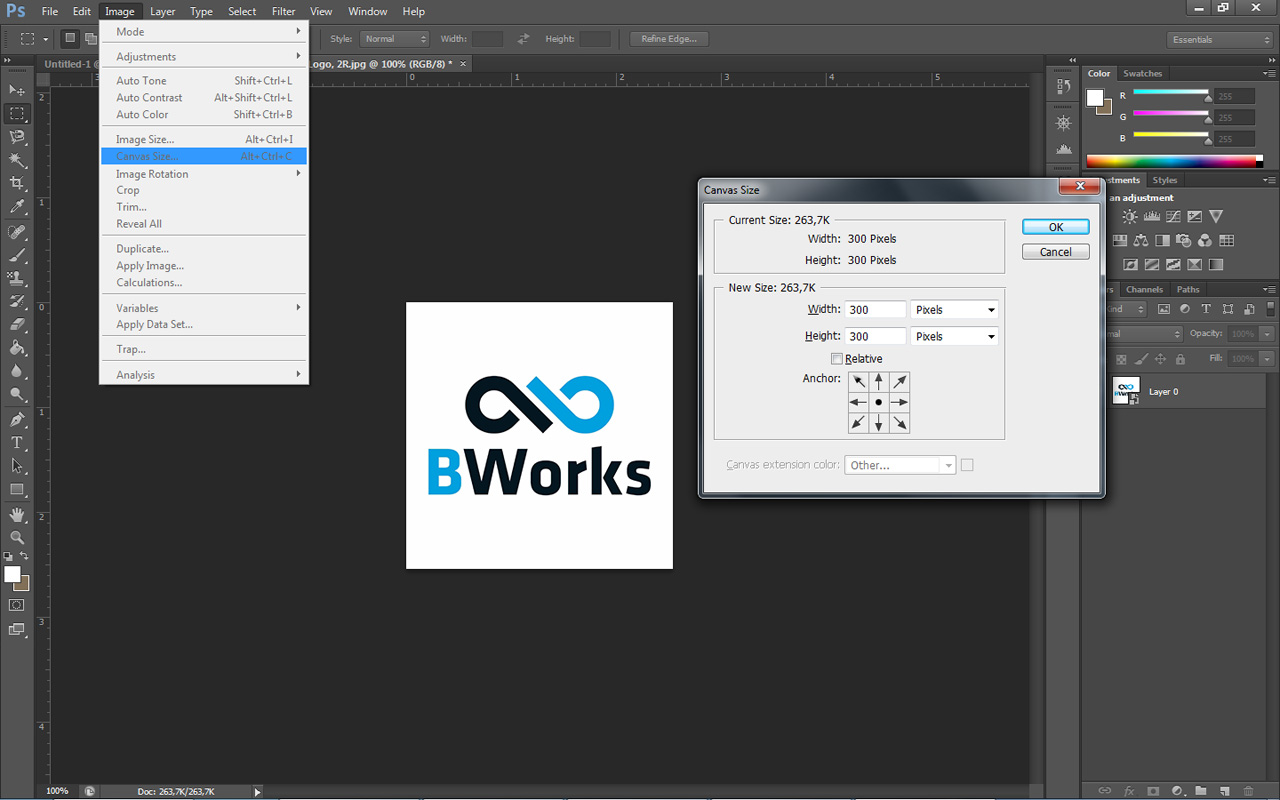
Task: Toggle Quick Mask mode icon
Action: [x=17, y=605]
